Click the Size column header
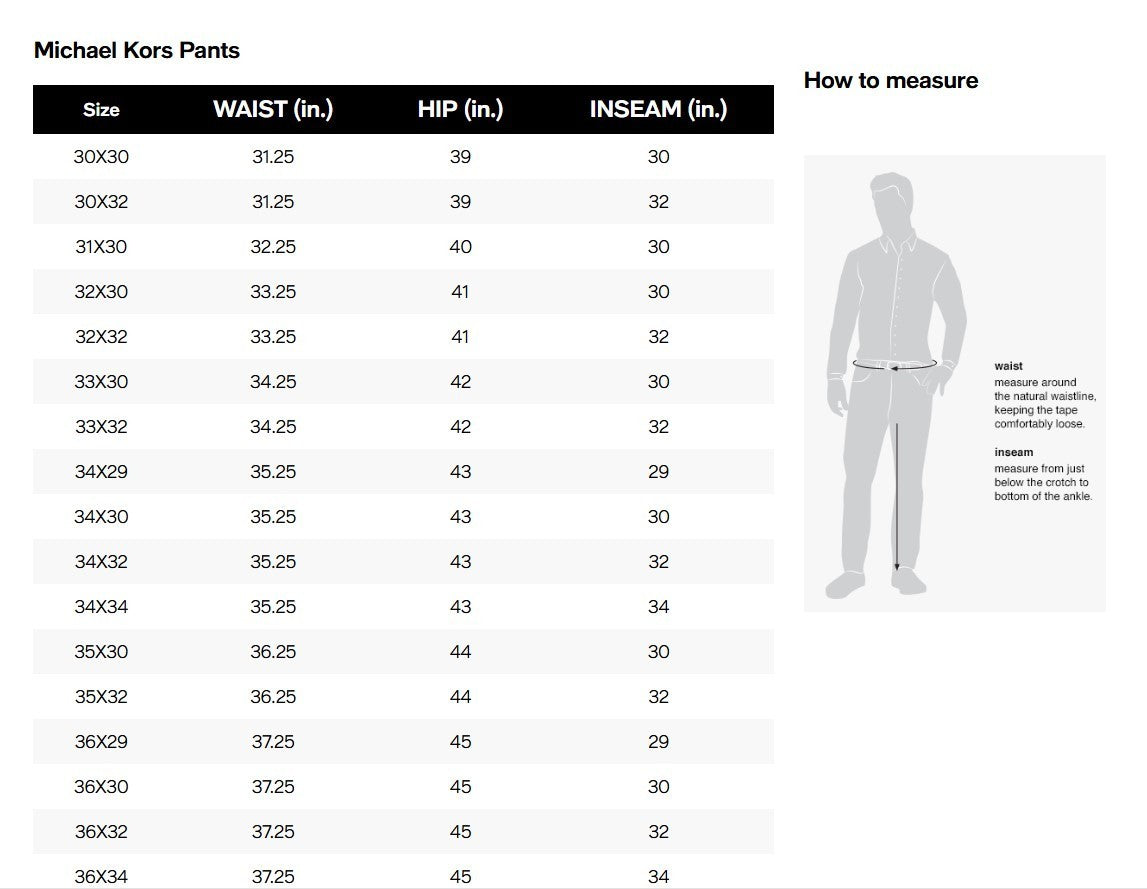The image size is (1147, 889). click(x=101, y=110)
